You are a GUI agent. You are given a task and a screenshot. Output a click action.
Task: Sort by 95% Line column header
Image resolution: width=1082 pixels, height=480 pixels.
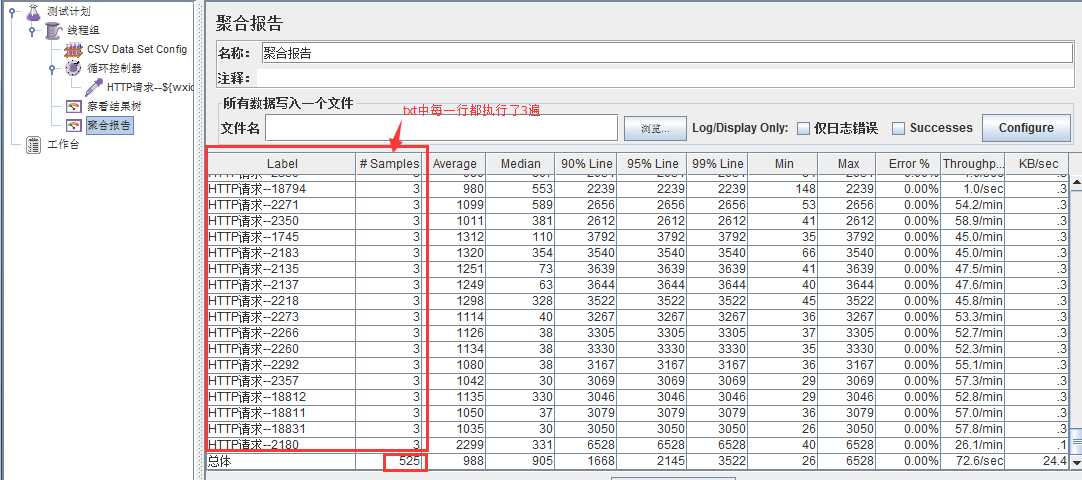652,163
